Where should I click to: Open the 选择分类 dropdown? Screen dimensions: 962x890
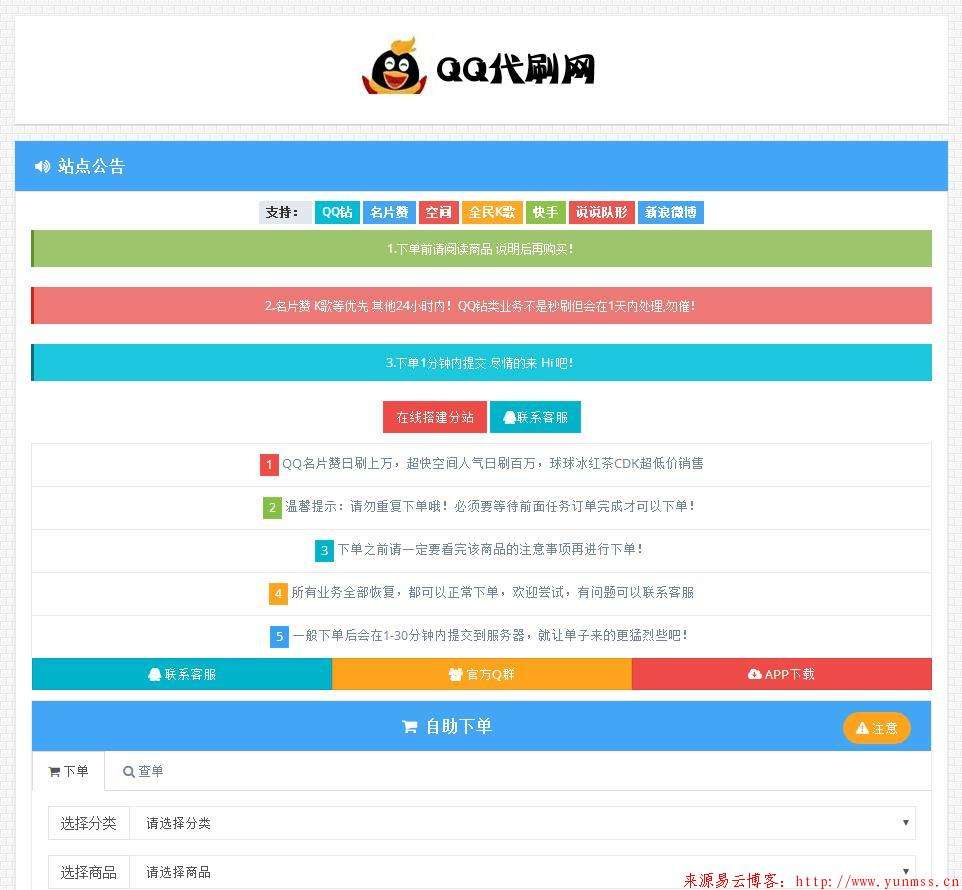click(x=522, y=823)
